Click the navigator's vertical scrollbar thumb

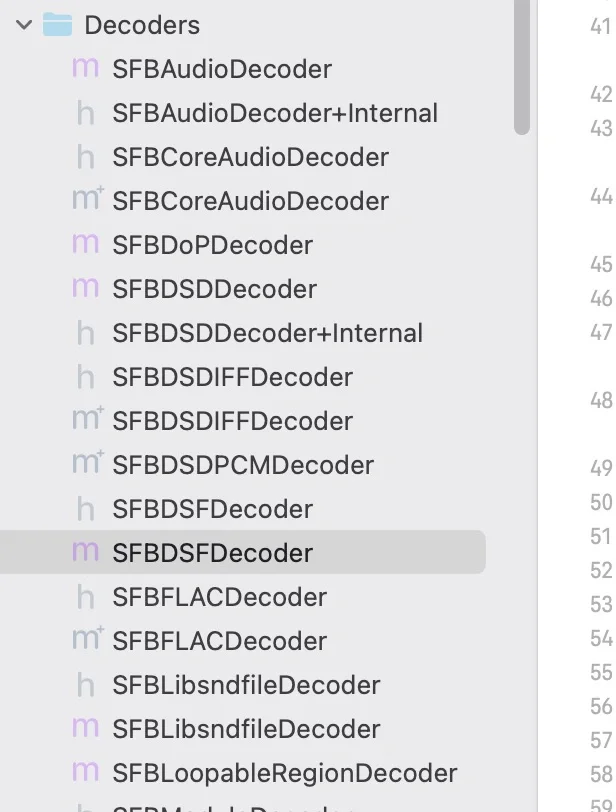[x=521, y=65]
